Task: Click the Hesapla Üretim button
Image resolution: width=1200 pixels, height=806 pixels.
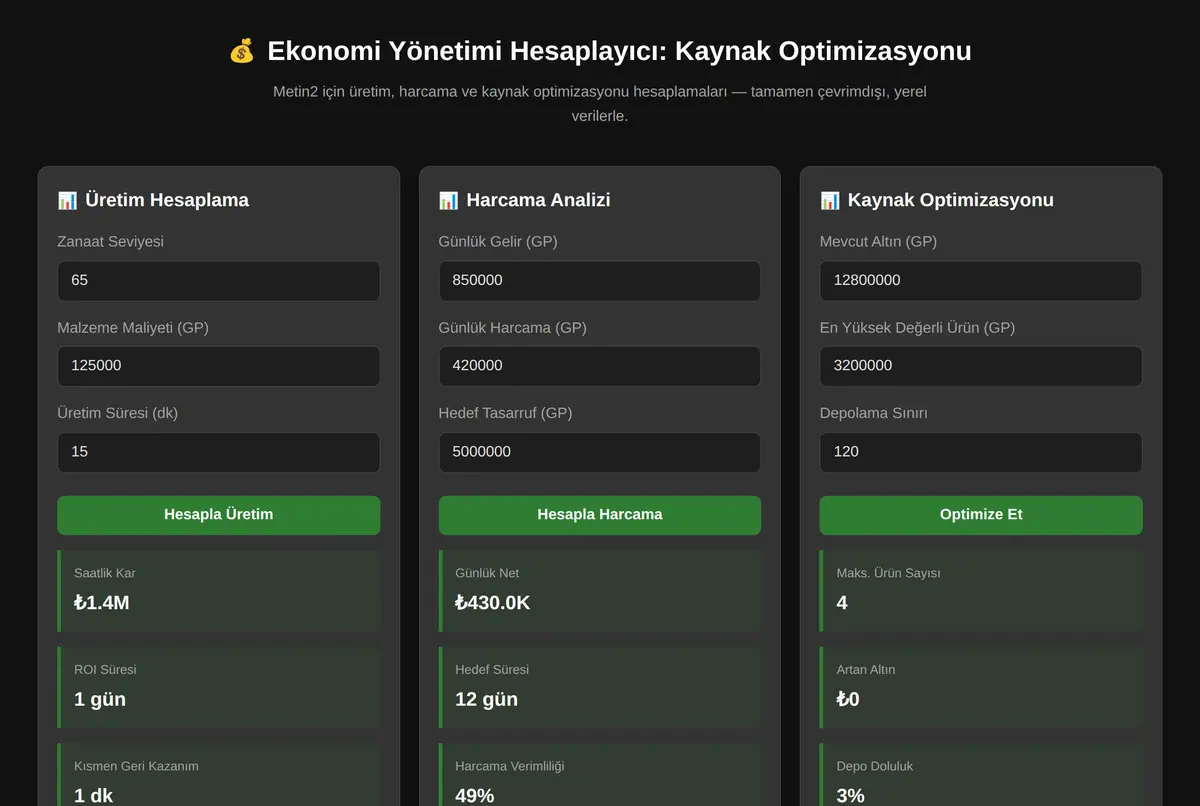Action: pyautogui.click(x=219, y=515)
